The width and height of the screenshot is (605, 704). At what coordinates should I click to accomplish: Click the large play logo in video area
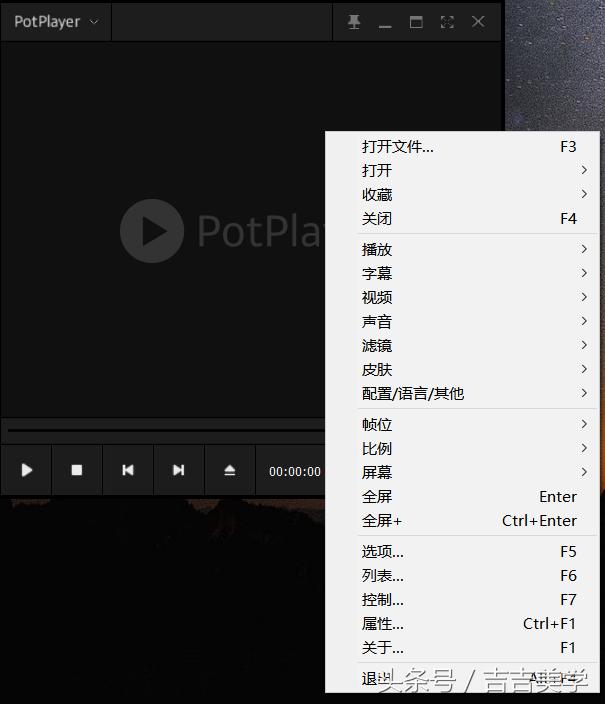point(152,231)
